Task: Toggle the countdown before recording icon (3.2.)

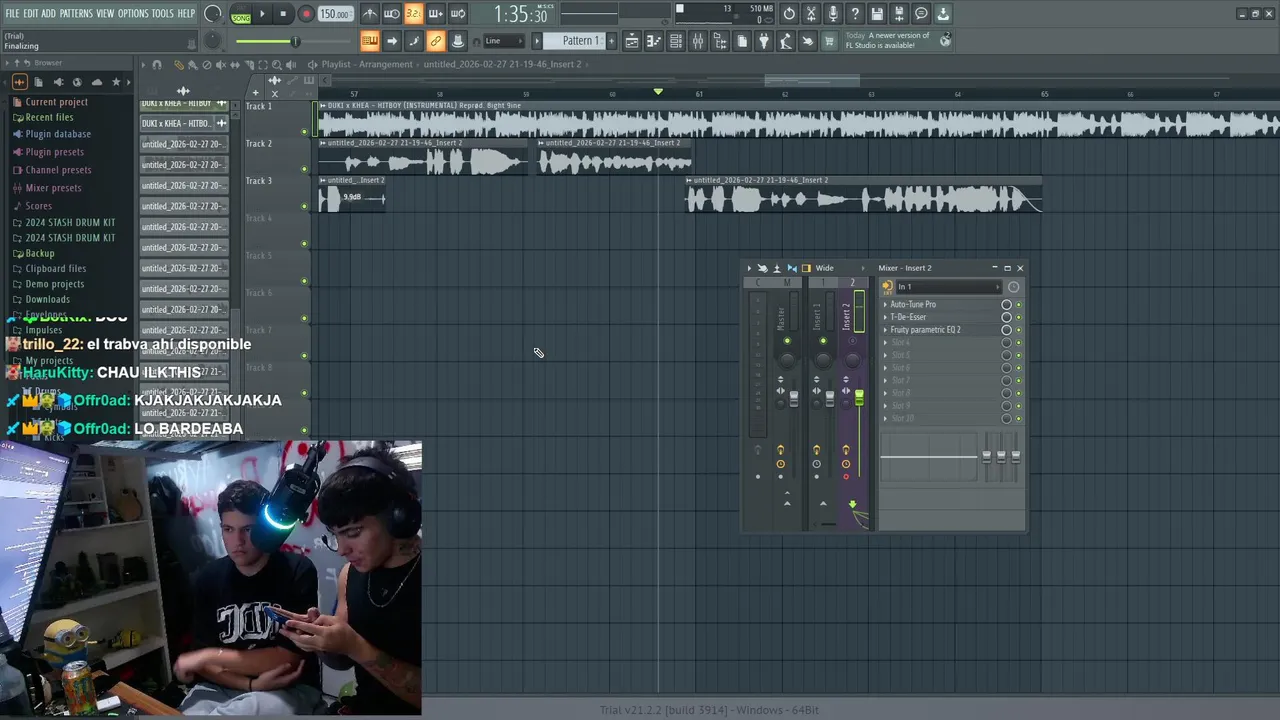Action: tap(413, 14)
